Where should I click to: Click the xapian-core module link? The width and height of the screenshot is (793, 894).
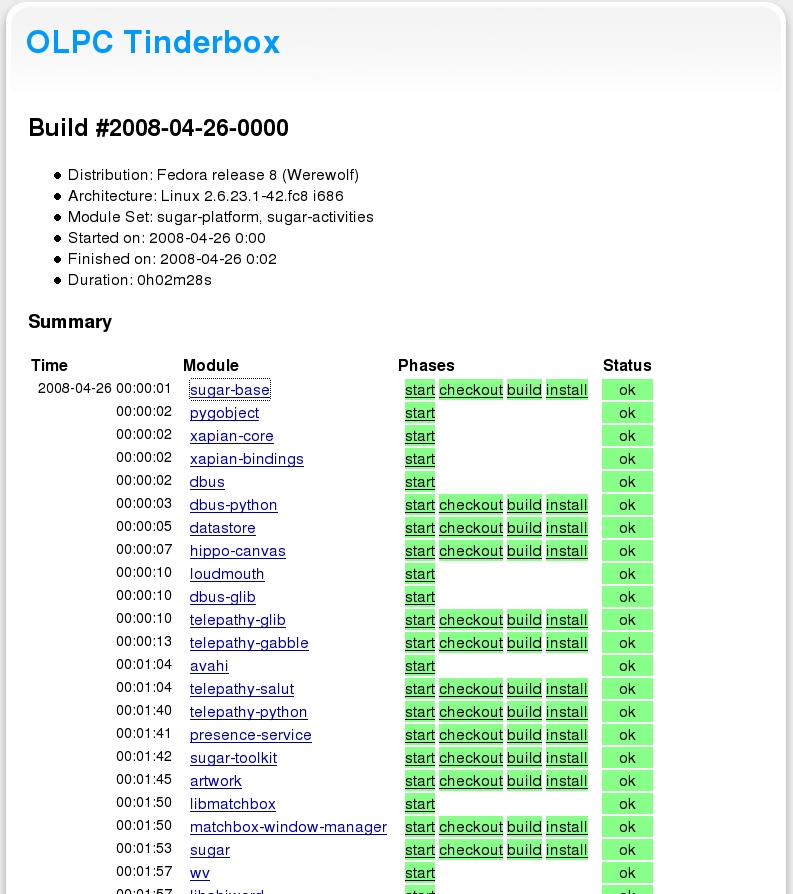click(231, 436)
